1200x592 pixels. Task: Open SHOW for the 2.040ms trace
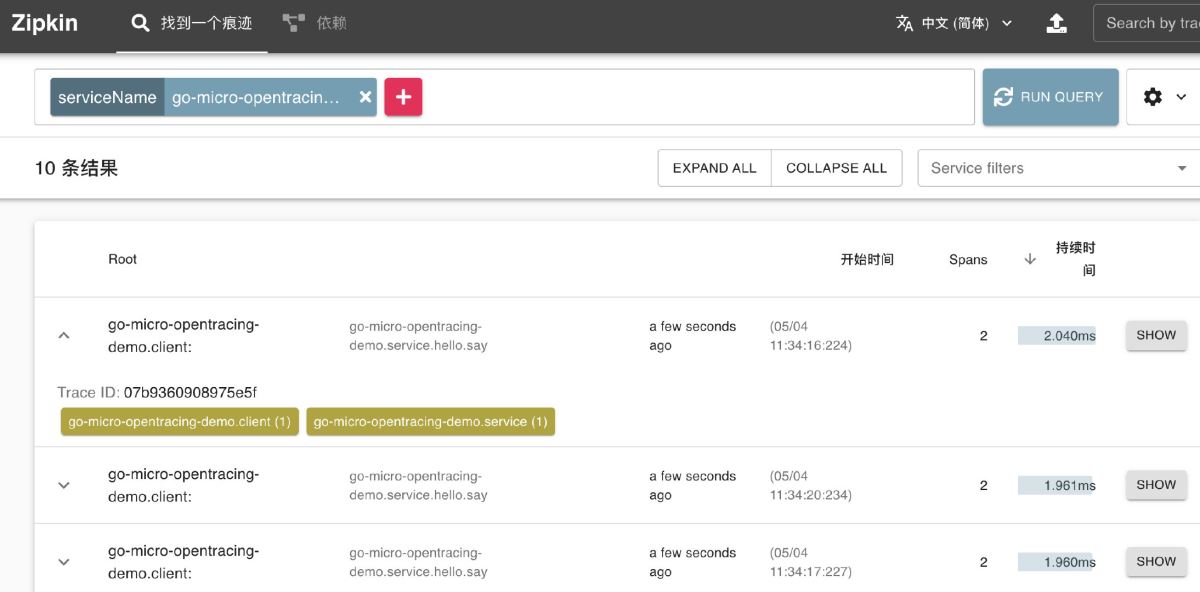(x=1156, y=335)
